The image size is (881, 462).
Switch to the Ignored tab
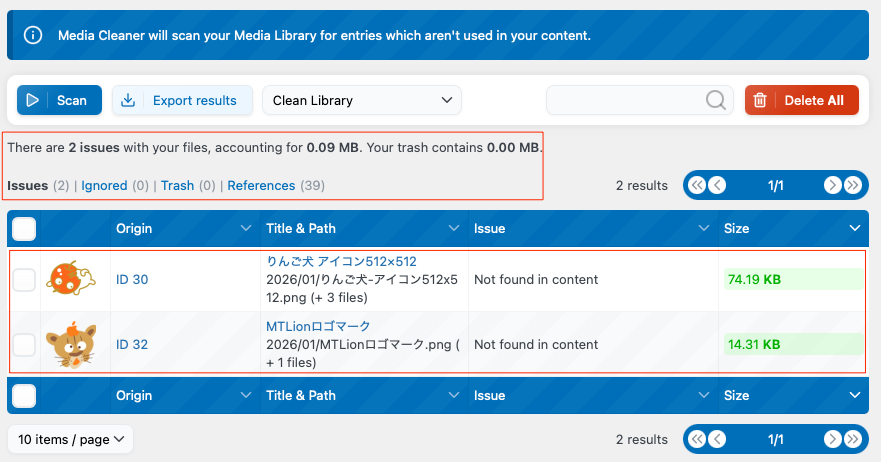[104, 185]
